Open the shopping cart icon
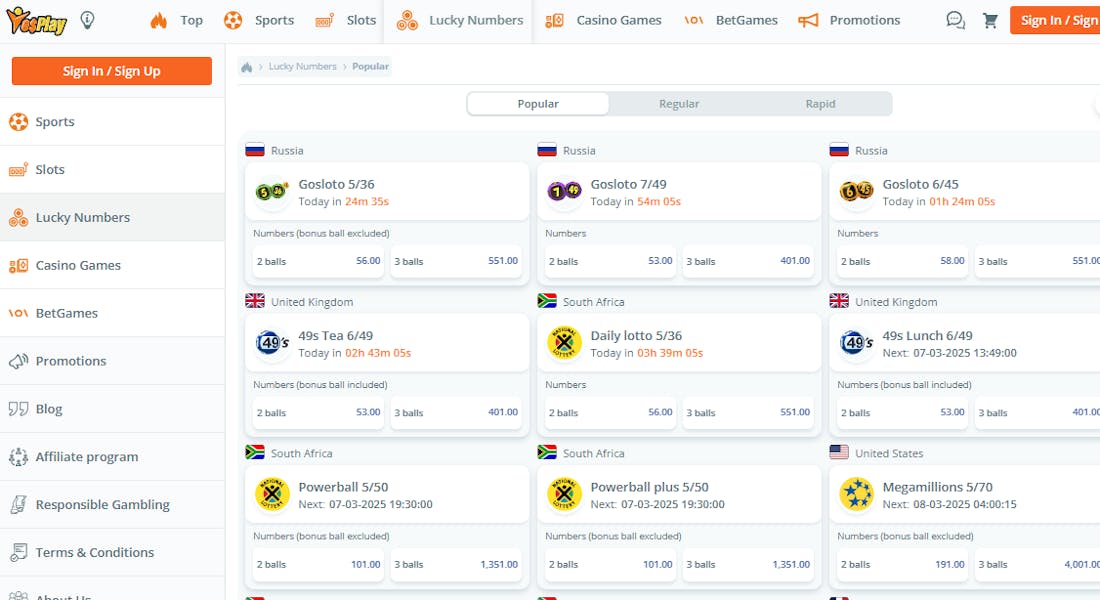This screenshot has height=600, width=1100. pos(990,20)
